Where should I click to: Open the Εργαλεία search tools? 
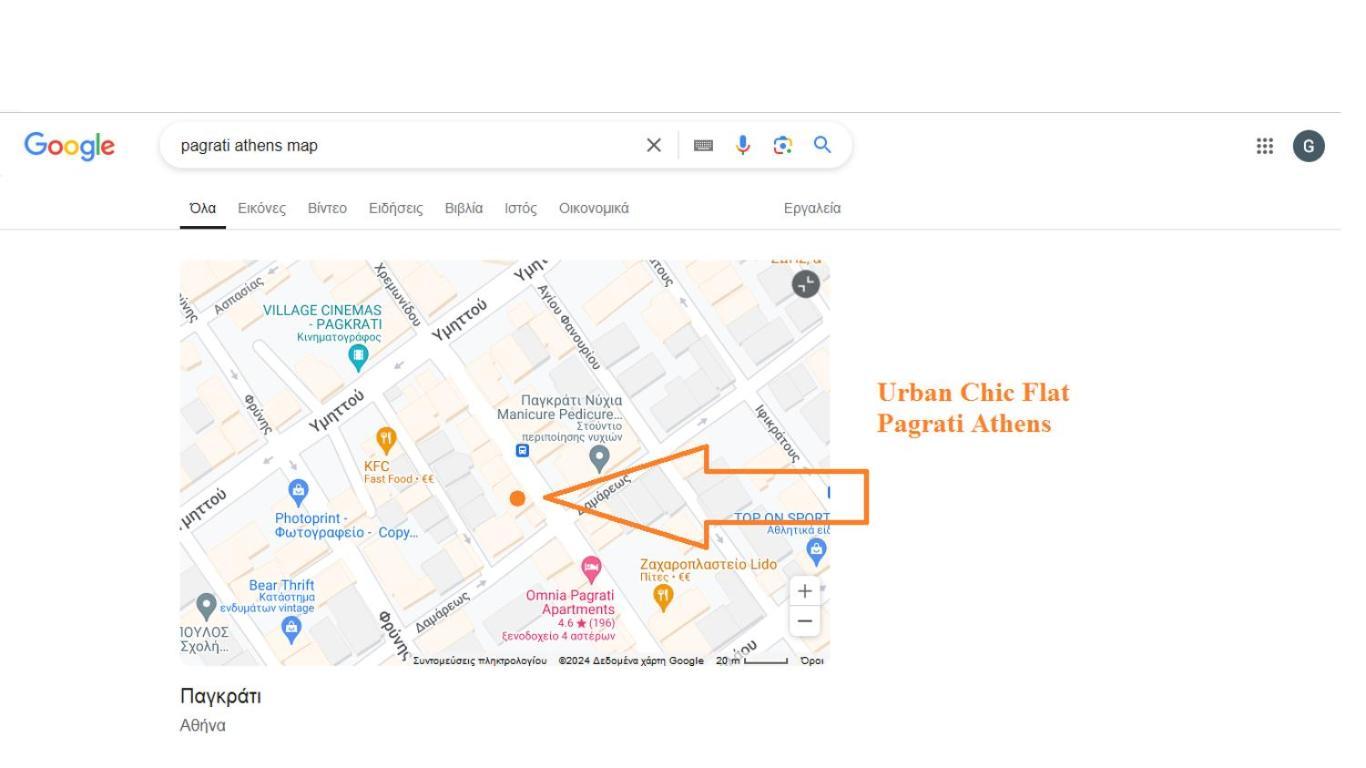[813, 208]
